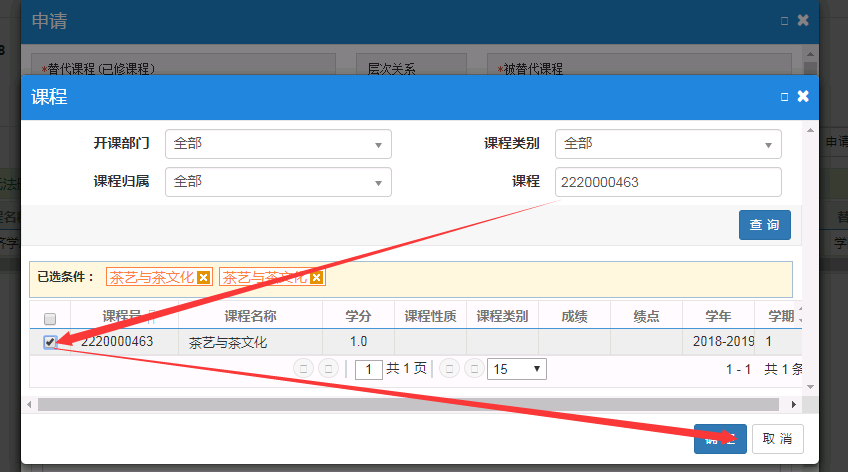Close the background 申请 dialog
848x472 pixels.
click(x=802, y=20)
